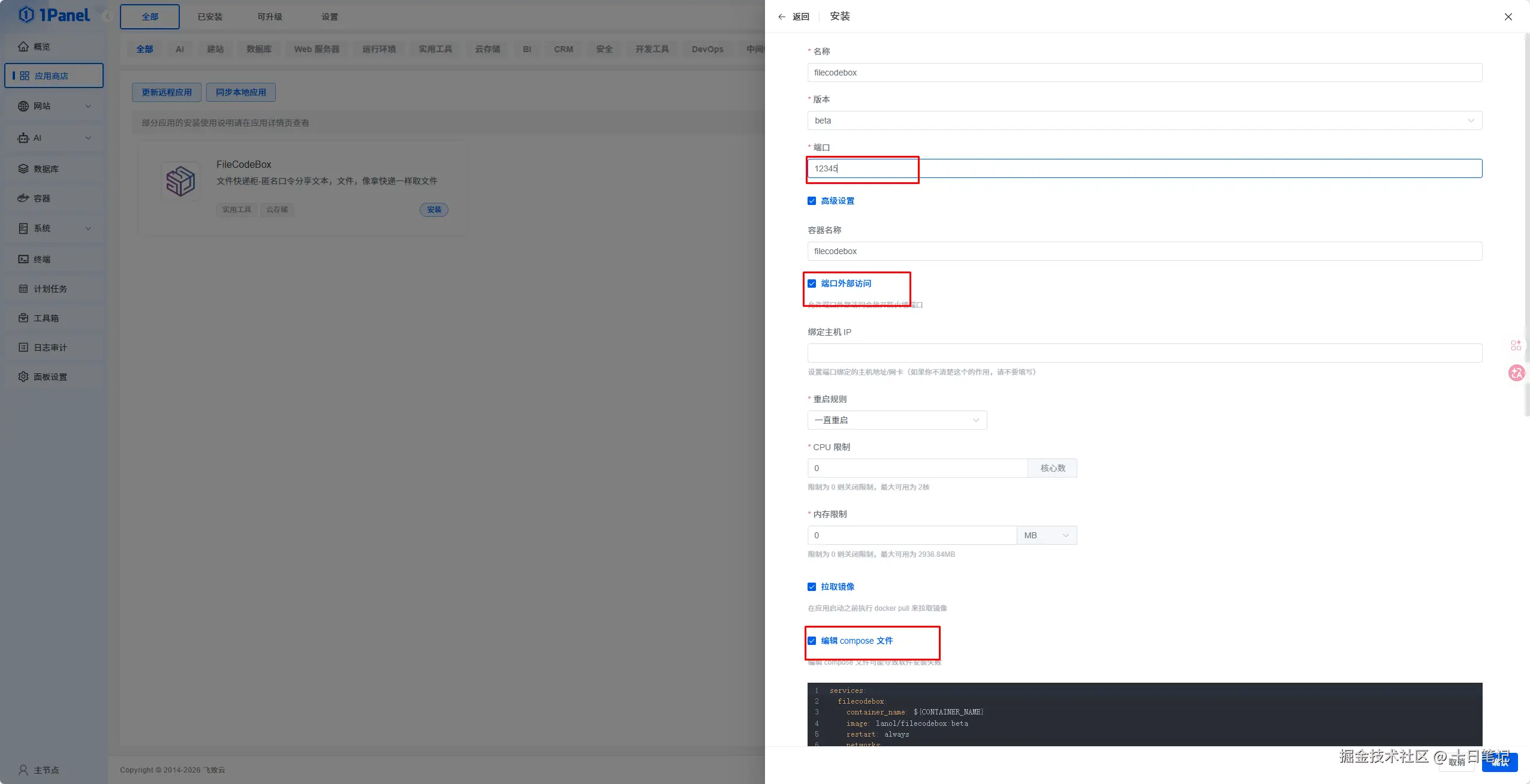Screen dimensions: 1530x784
Task: Disable the 拉取镜像 checkbox
Action: coord(812,587)
